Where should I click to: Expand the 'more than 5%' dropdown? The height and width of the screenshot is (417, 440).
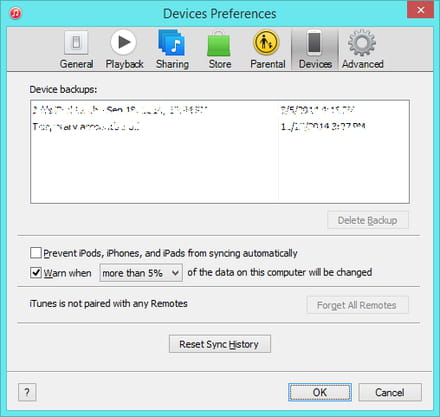click(141, 273)
